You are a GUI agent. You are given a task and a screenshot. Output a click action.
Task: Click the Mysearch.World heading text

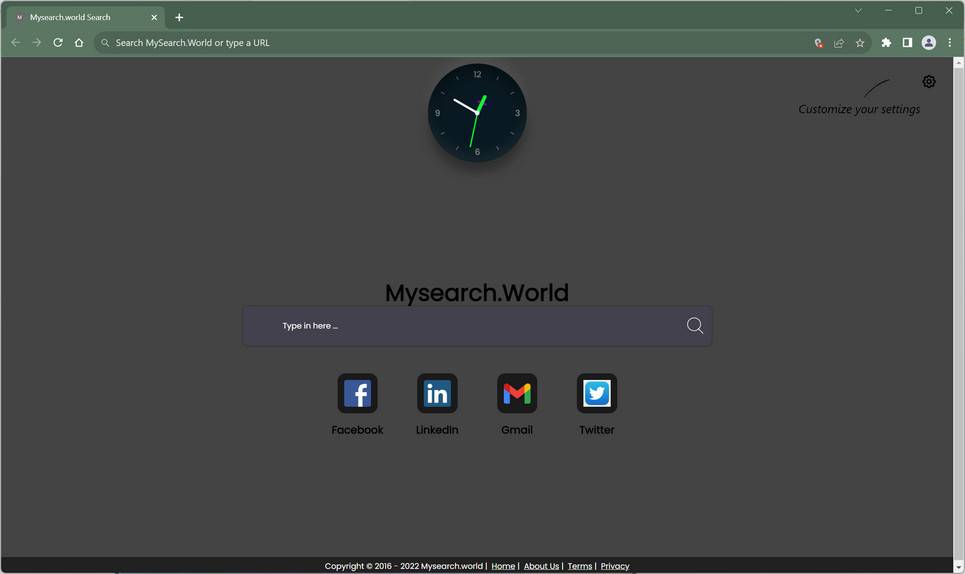477,292
